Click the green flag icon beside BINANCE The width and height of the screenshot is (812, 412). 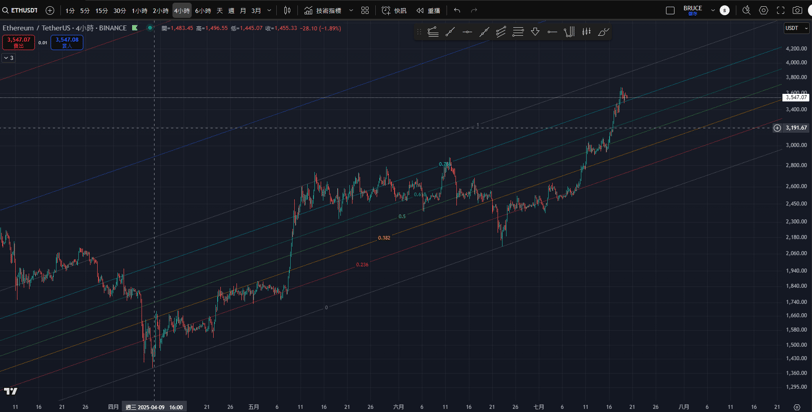(x=135, y=28)
